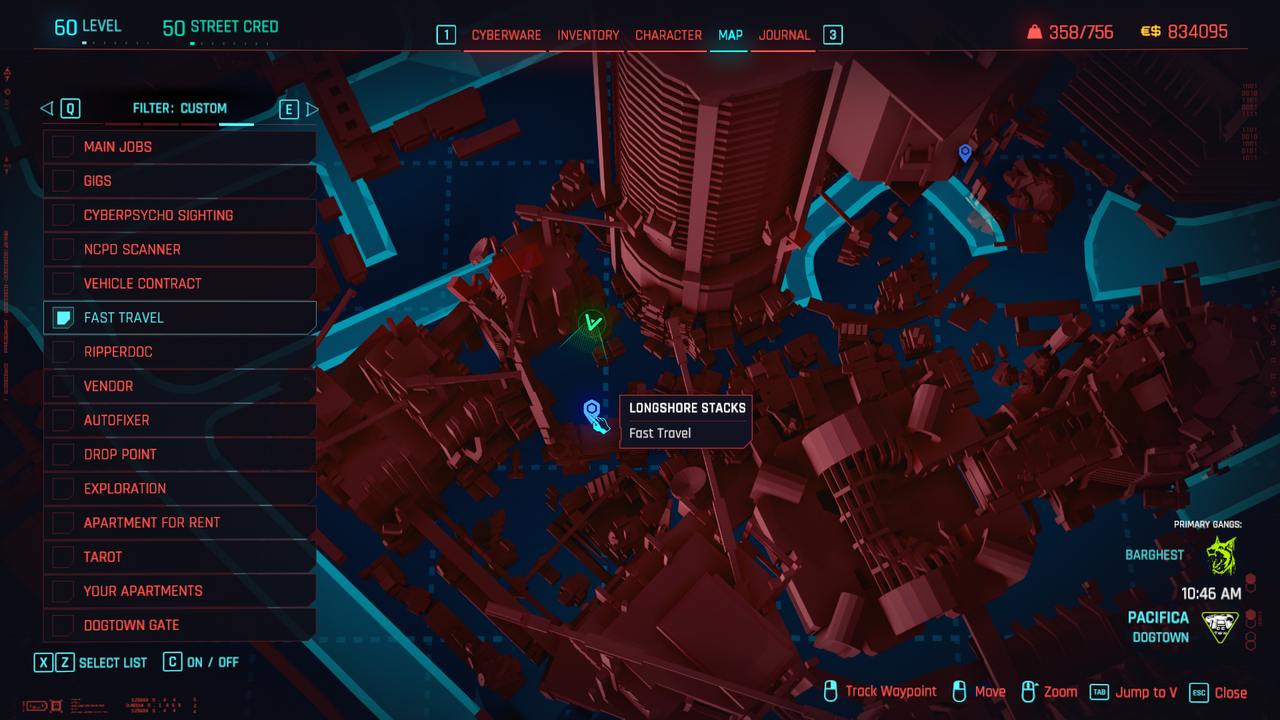
Task: Disable the Fast Travel filter checkbox
Action: 63,318
